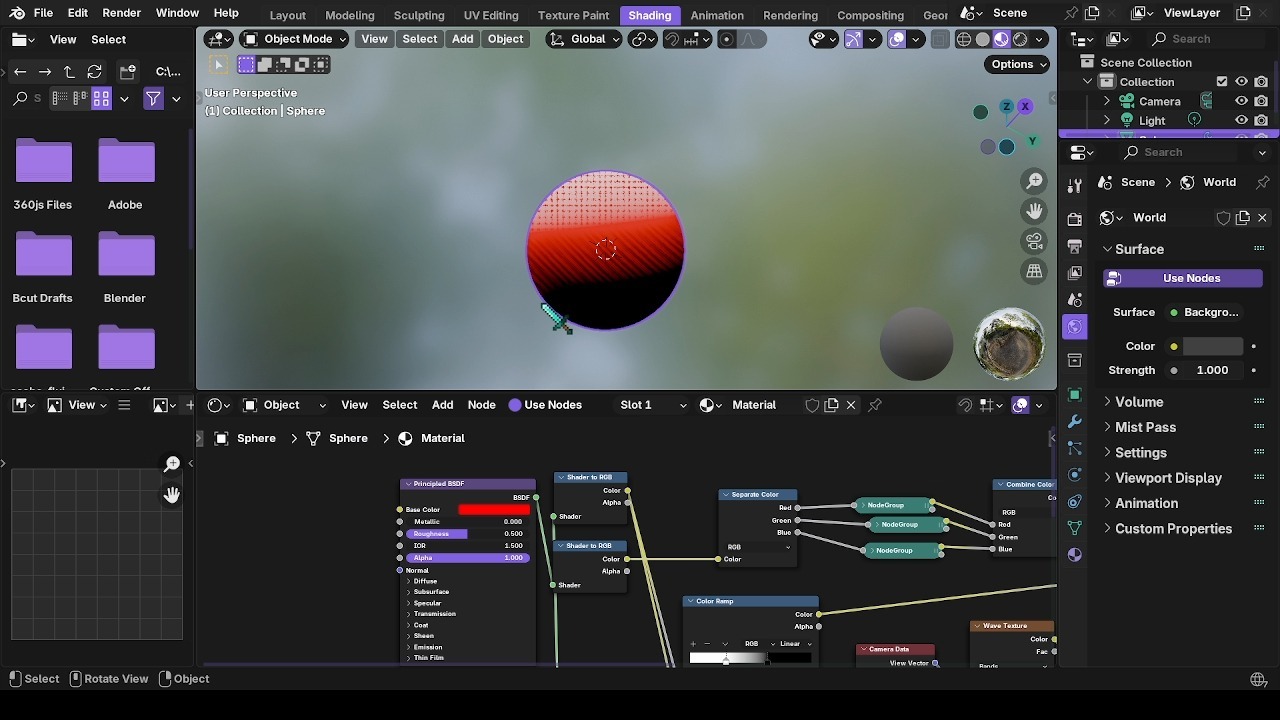Click red Base Color swatch in Principled BSDF

pos(494,510)
